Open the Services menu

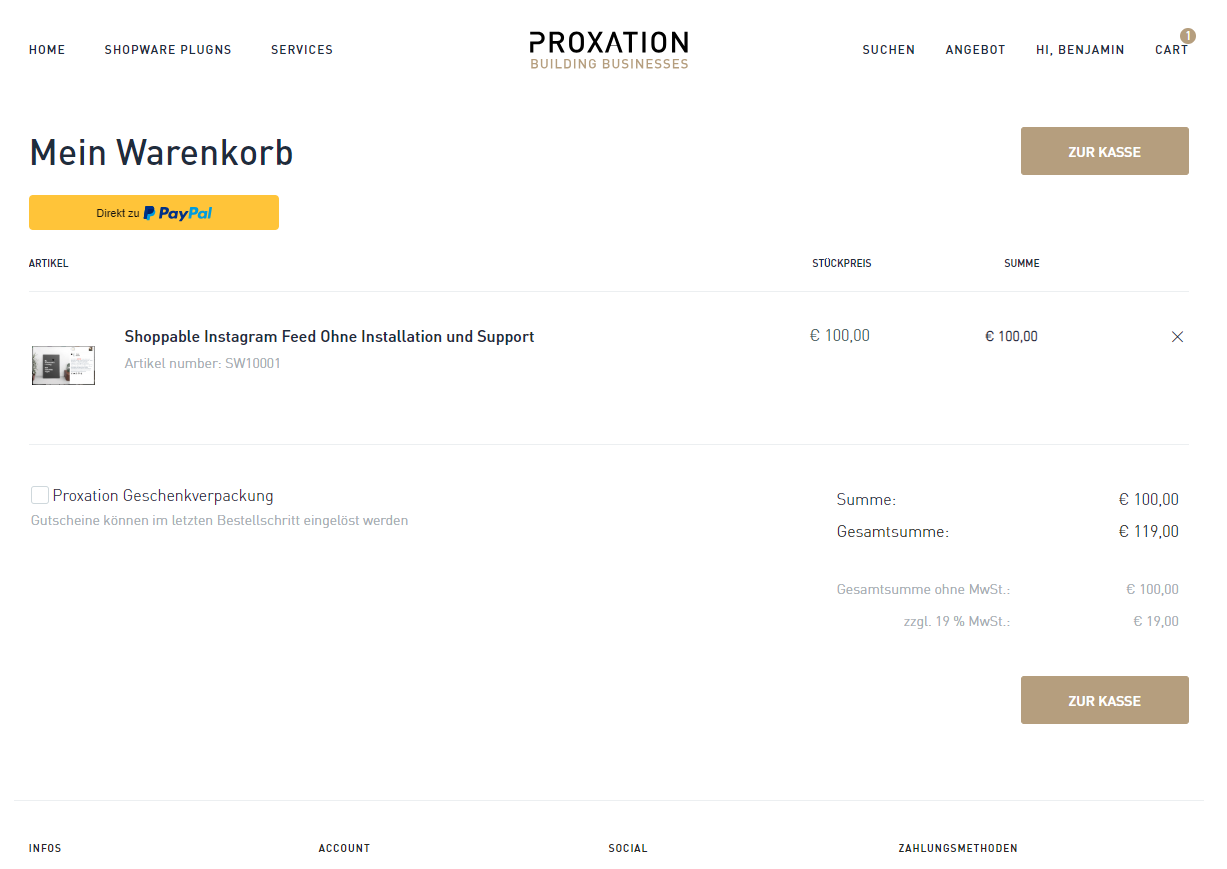(x=302, y=50)
